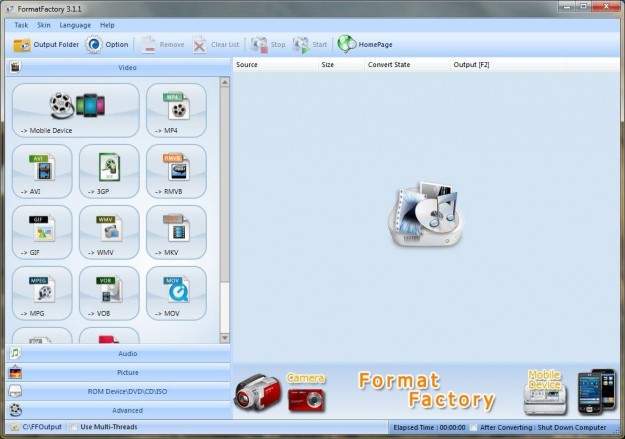Click the Remove toolbar button
Screen dimensions: 625x439
tap(162, 45)
